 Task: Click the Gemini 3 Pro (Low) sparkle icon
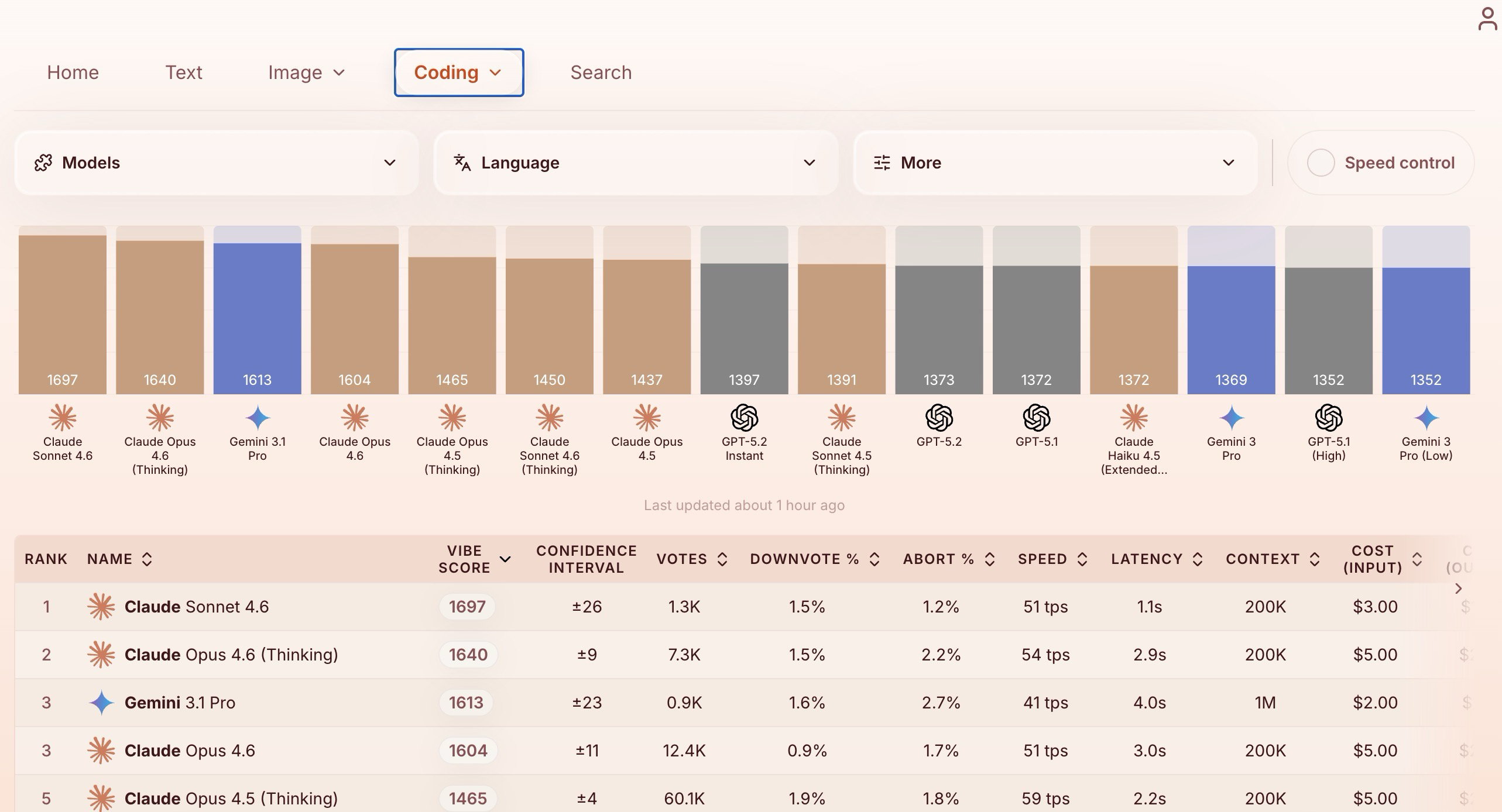pyautogui.click(x=1425, y=418)
